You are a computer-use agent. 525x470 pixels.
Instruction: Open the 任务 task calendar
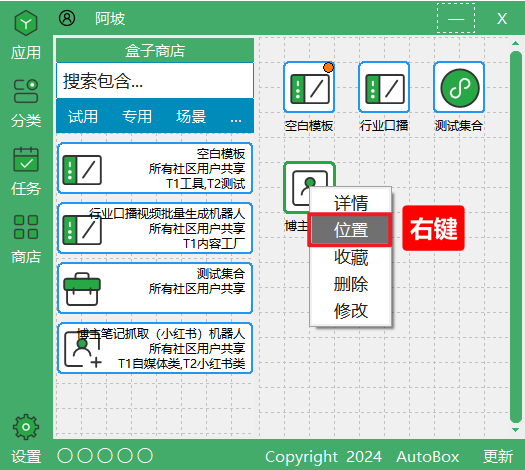26,171
